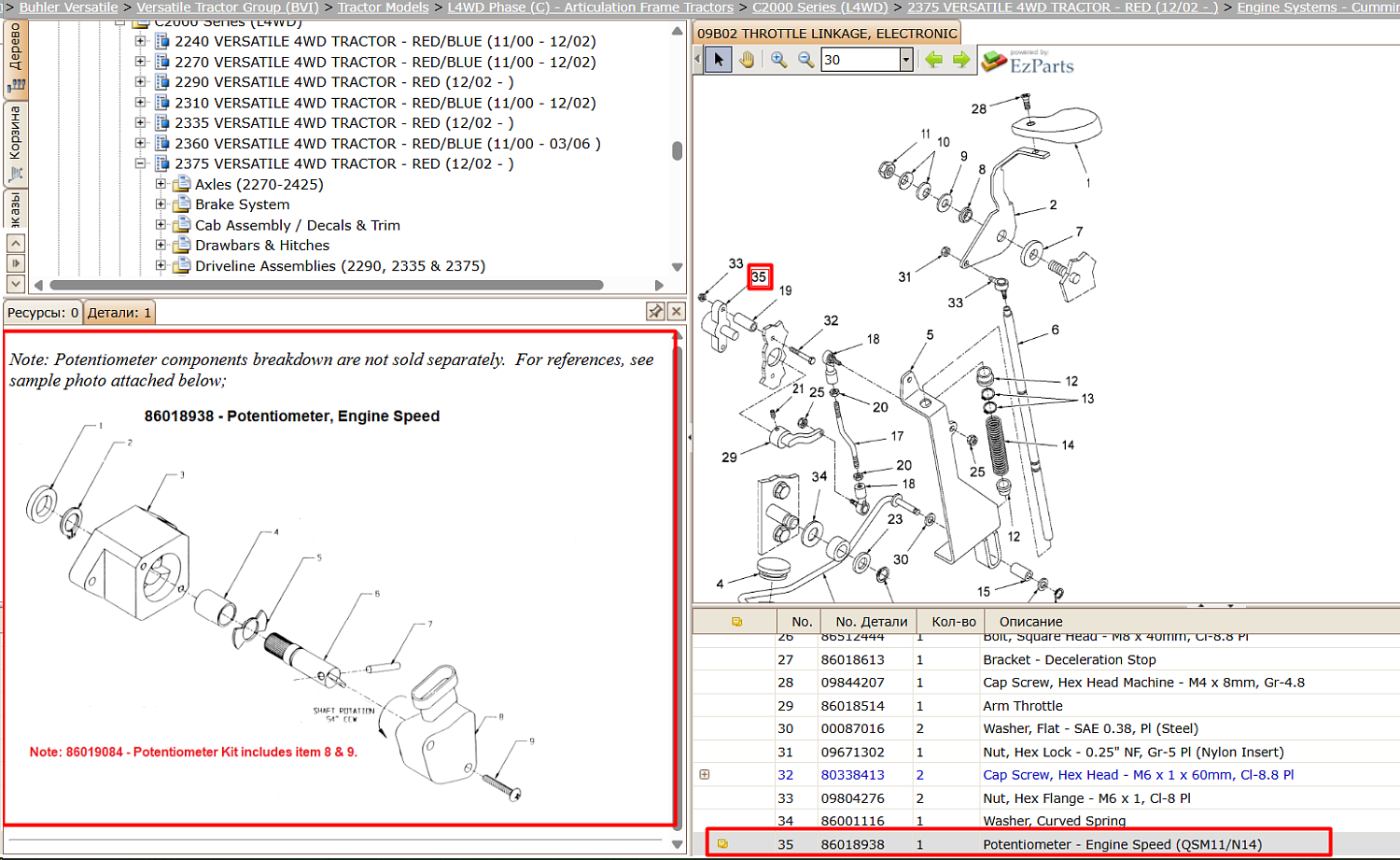Pin the resources details panel

pyautogui.click(x=655, y=312)
